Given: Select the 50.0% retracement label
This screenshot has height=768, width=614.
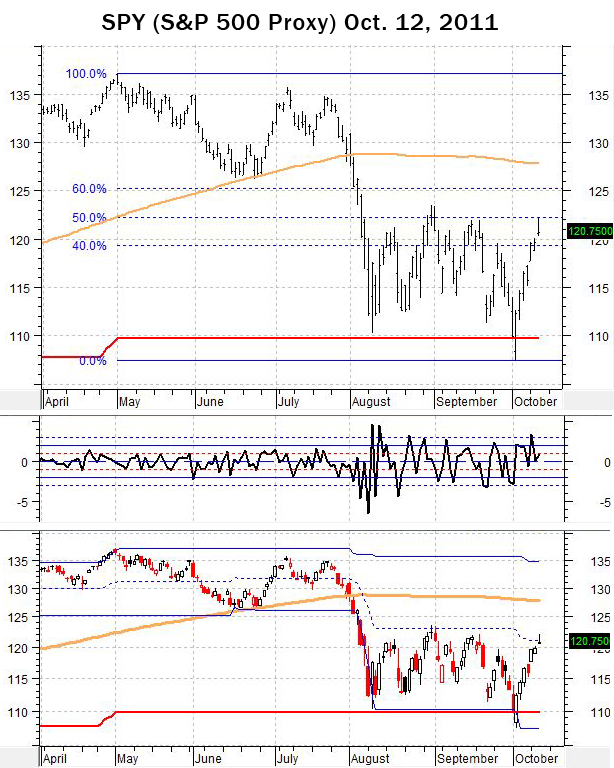Looking at the screenshot, I should click(x=89, y=217).
